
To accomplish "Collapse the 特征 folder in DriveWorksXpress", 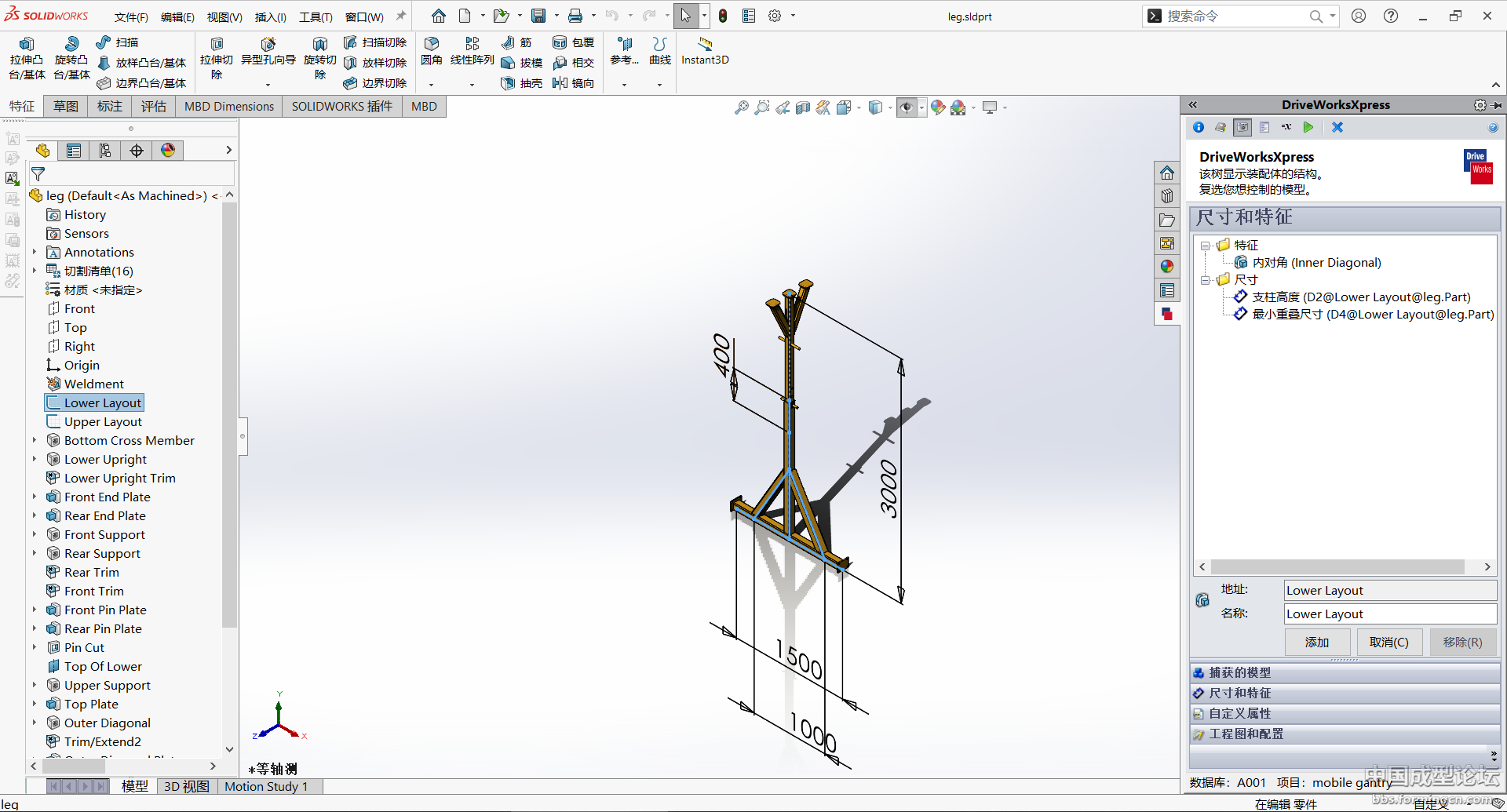I will 1205,246.
